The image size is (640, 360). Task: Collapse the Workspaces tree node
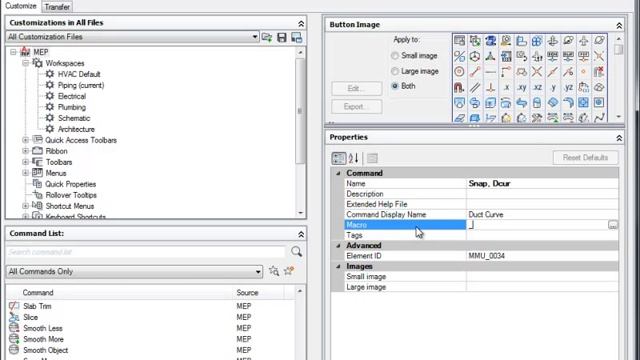tap(25, 63)
